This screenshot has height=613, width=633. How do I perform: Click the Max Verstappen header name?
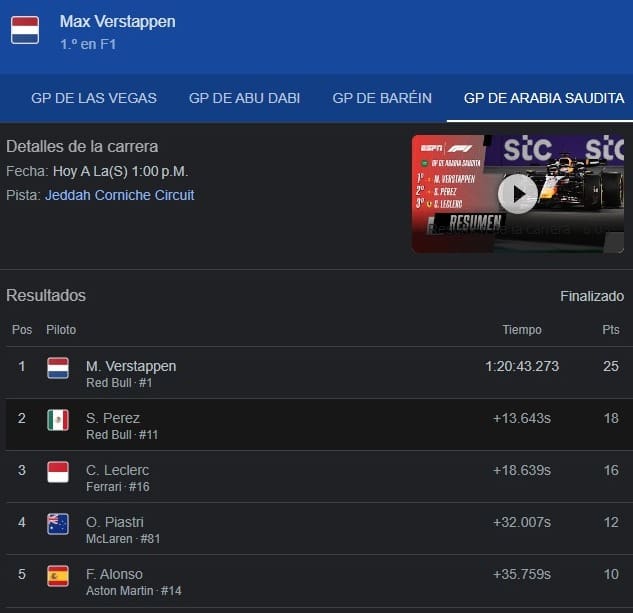[118, 21]
